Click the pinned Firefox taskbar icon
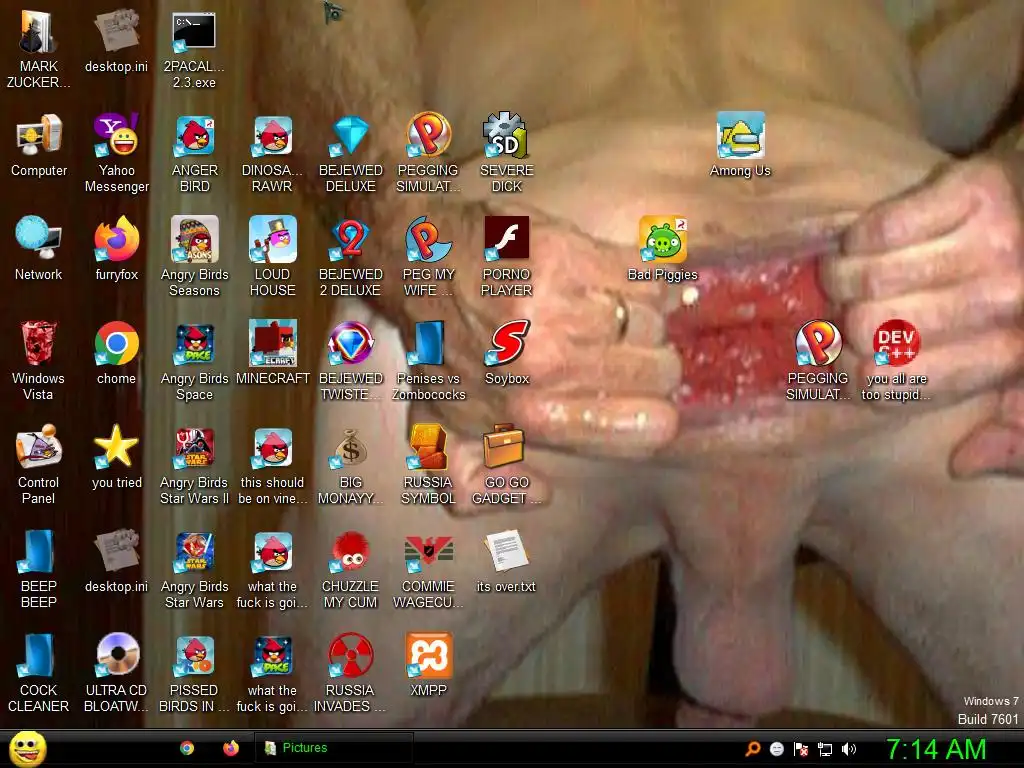The image size is (1024, 768). (x=231, y=748)
